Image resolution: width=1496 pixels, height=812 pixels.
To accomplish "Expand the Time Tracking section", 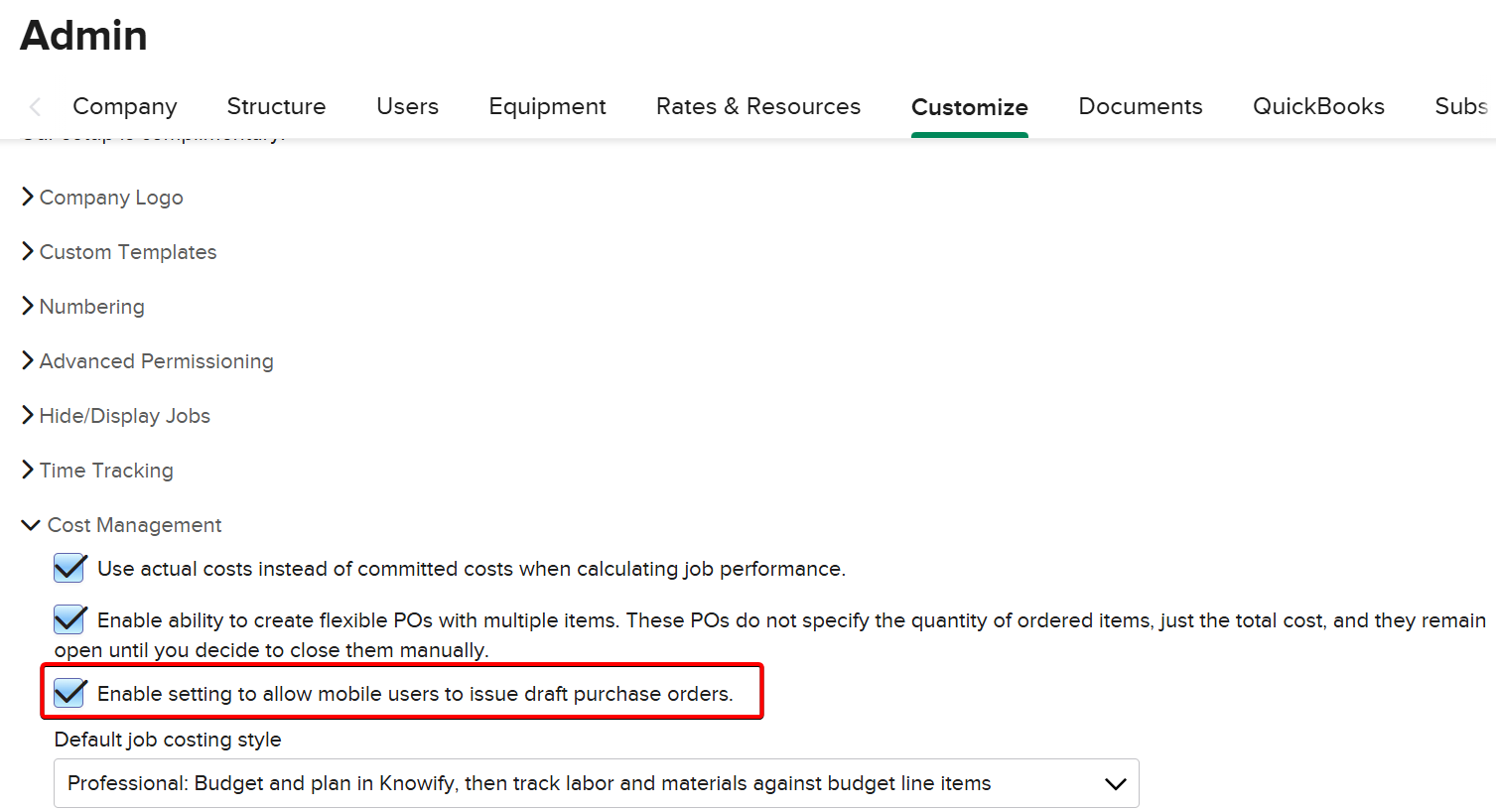I will (x=105, y=471).
